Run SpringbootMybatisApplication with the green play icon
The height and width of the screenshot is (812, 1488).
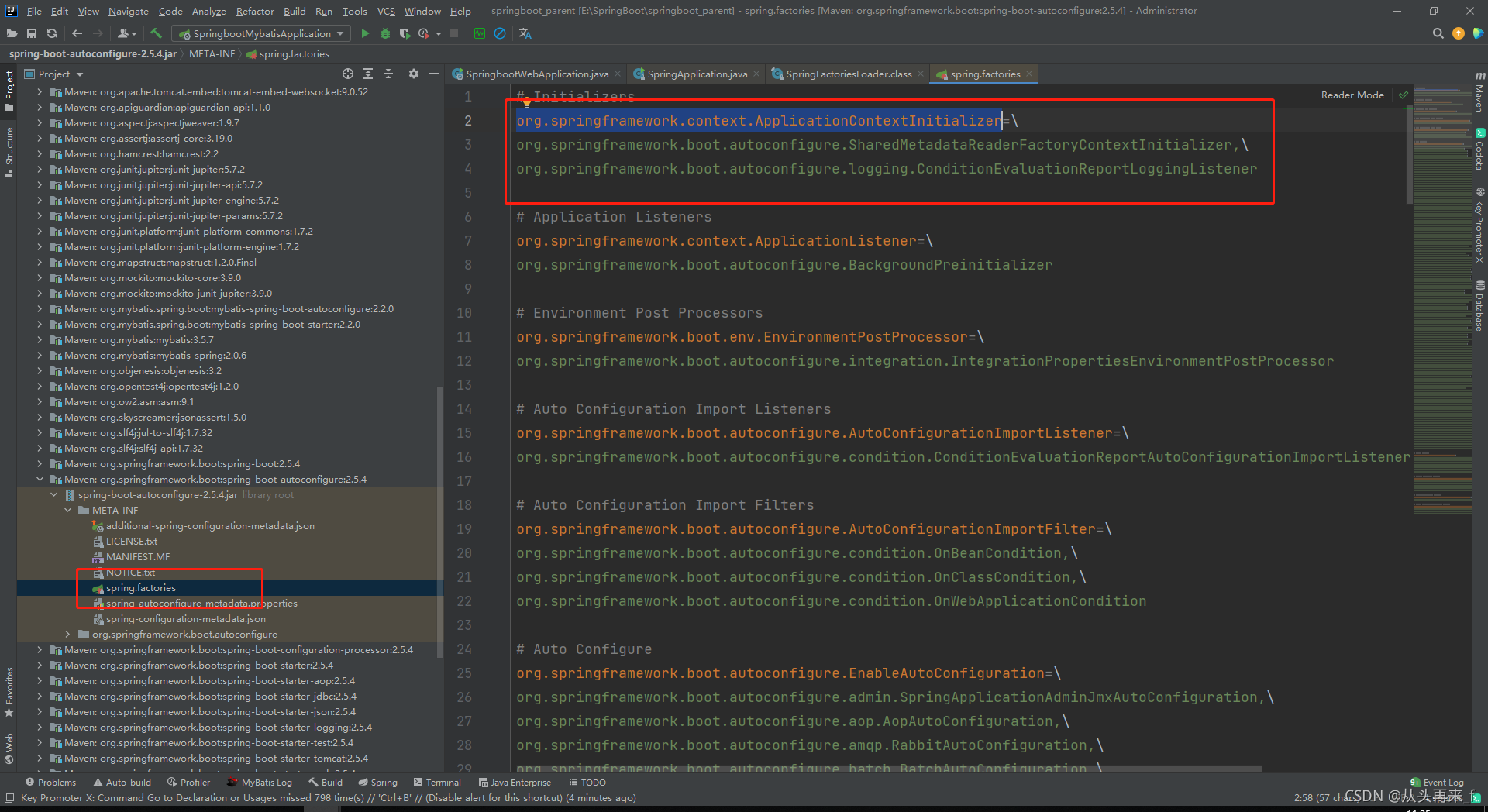[x=364, y=33]
